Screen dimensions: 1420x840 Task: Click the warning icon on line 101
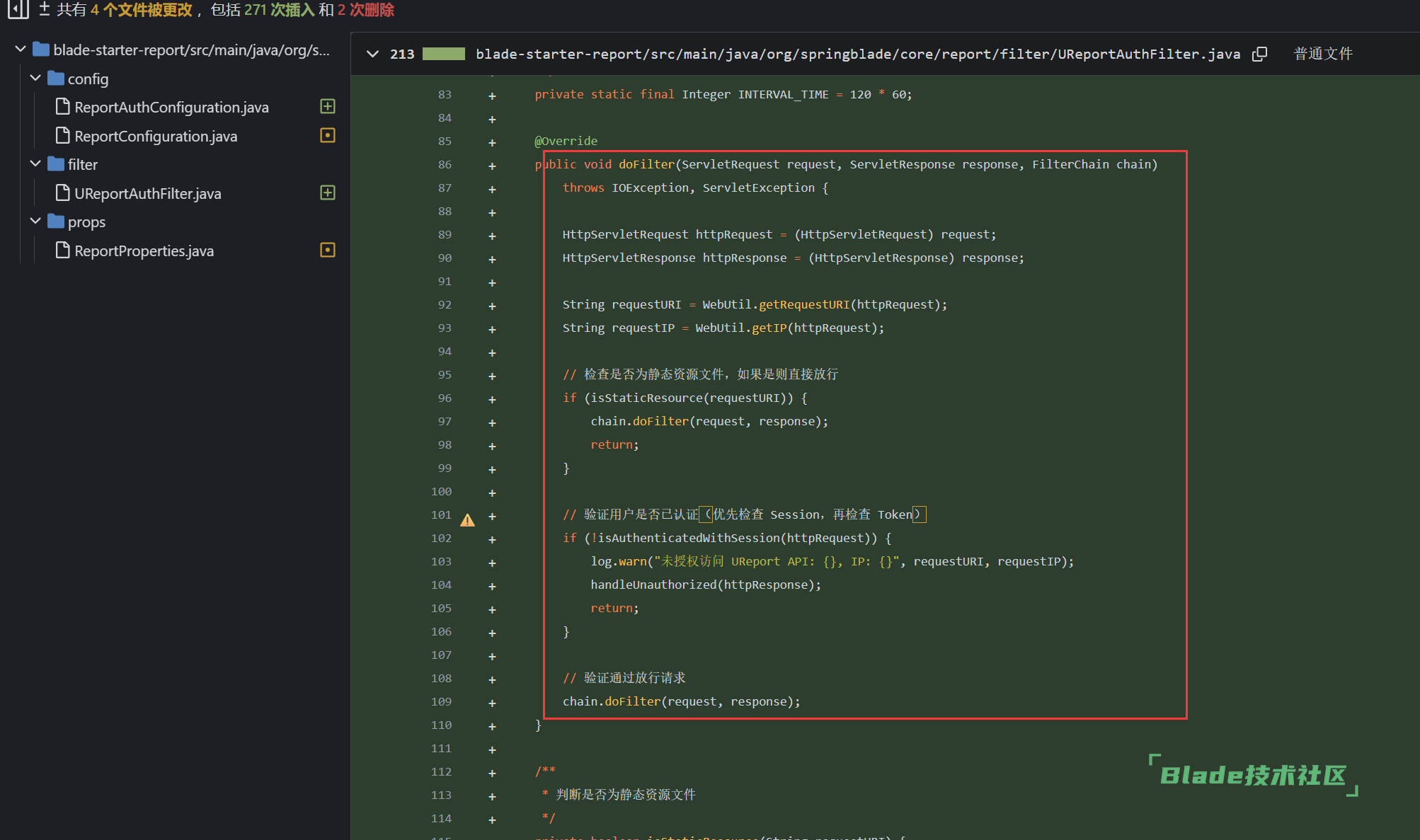pos(467,520)
